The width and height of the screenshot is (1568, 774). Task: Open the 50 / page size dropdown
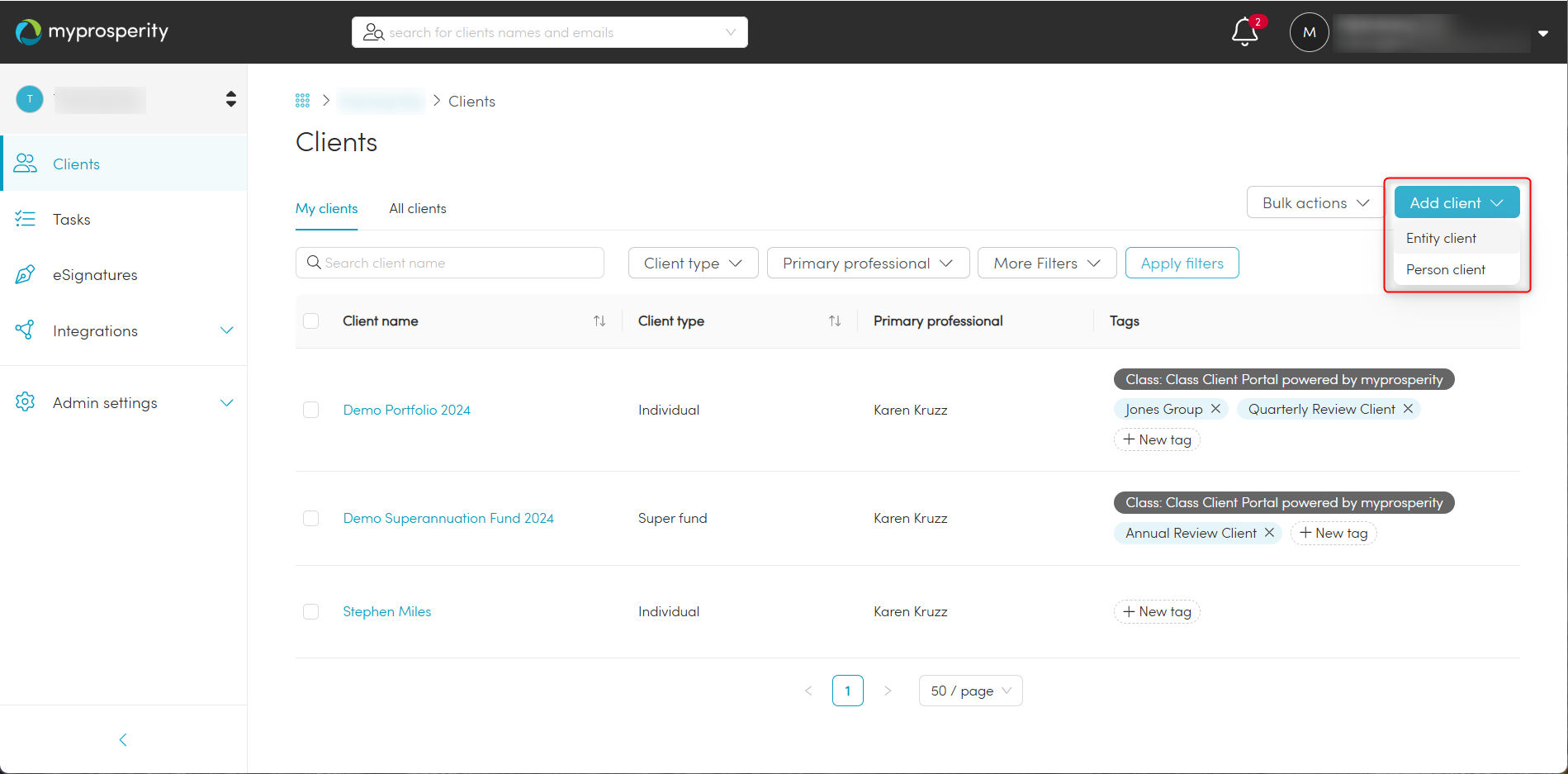(970, 691)
